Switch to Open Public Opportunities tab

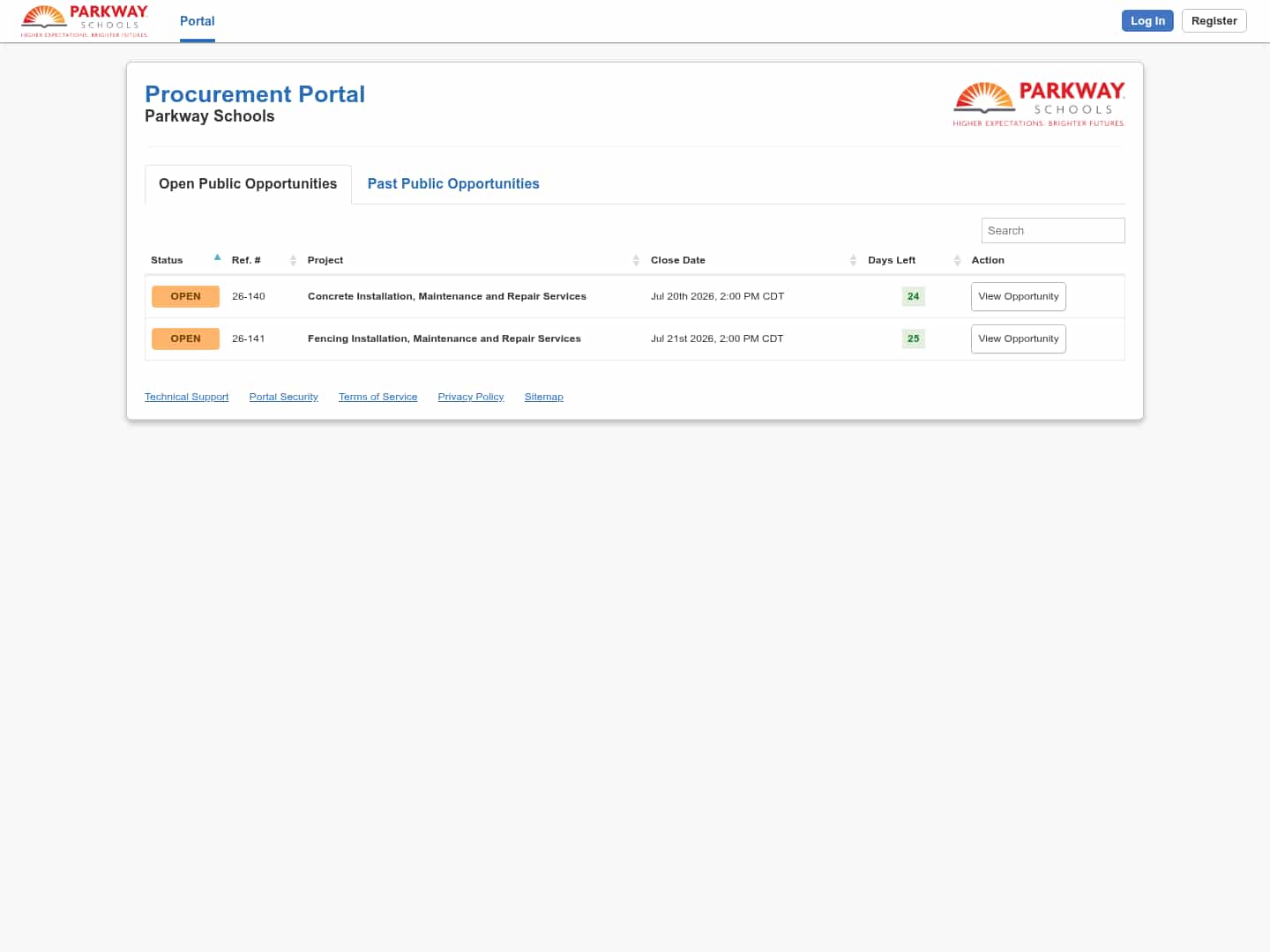tap(248, 184)
